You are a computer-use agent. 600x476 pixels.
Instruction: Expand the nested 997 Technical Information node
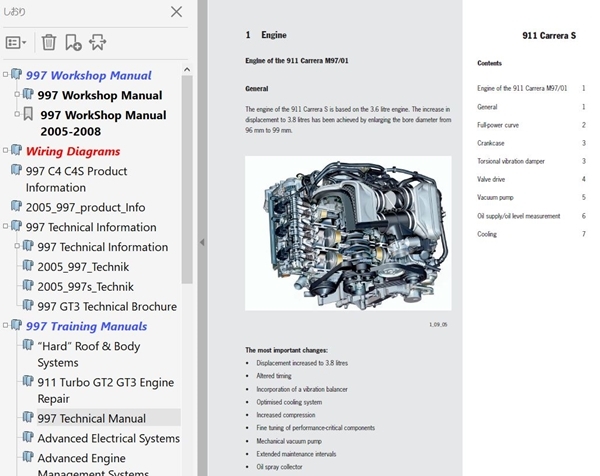point(17,246)
